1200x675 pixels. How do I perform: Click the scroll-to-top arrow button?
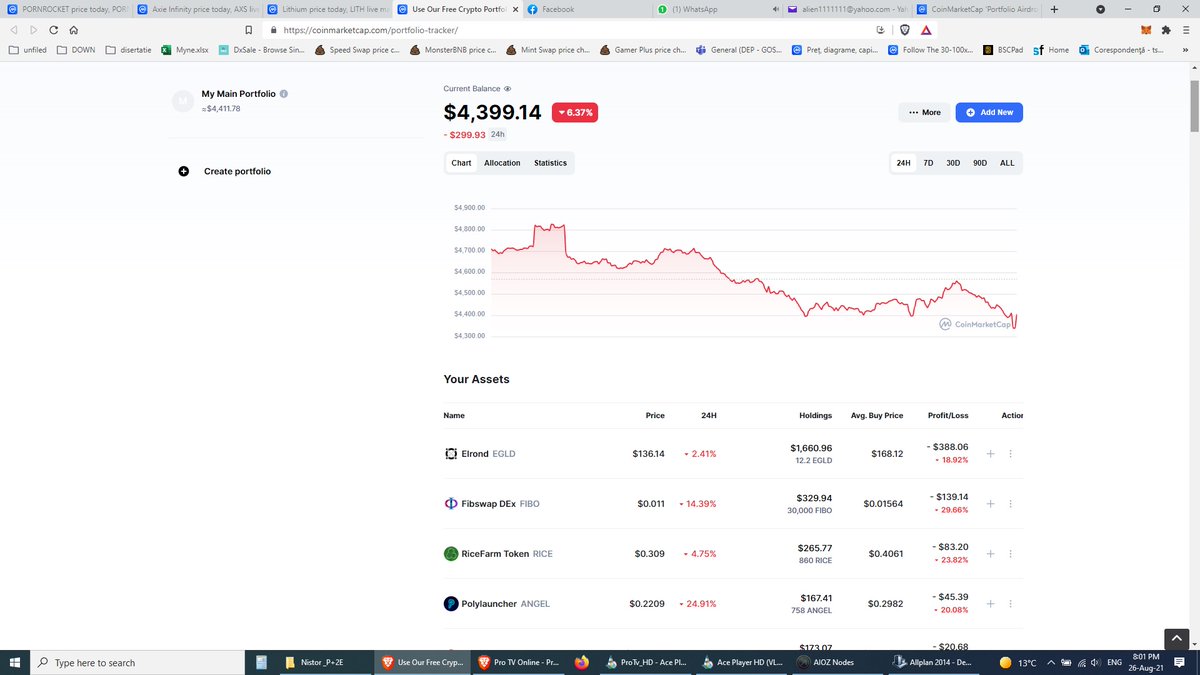(1176, 639)
